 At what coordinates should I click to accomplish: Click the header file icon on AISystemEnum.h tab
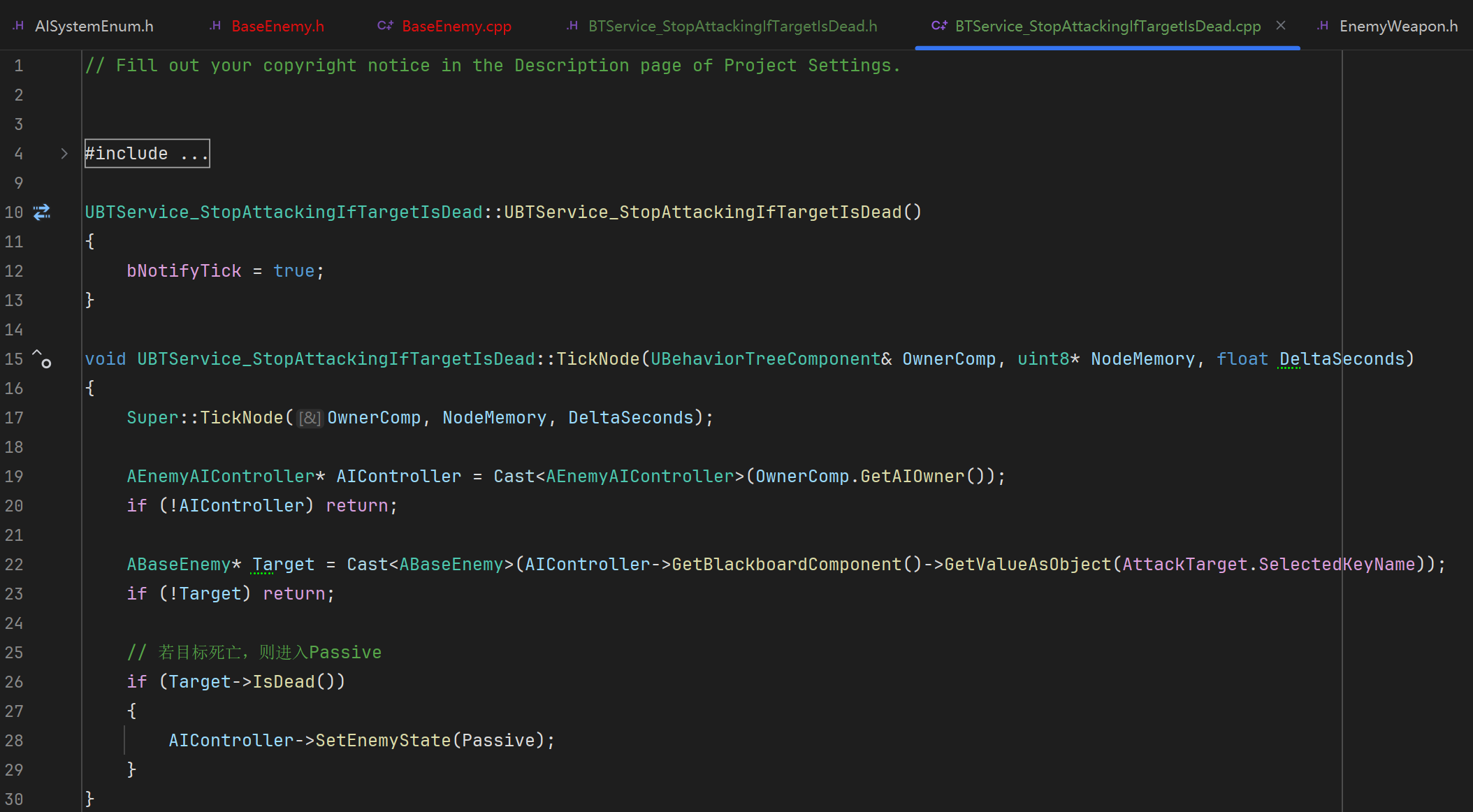pyautogui.click(x=19, y=26)
